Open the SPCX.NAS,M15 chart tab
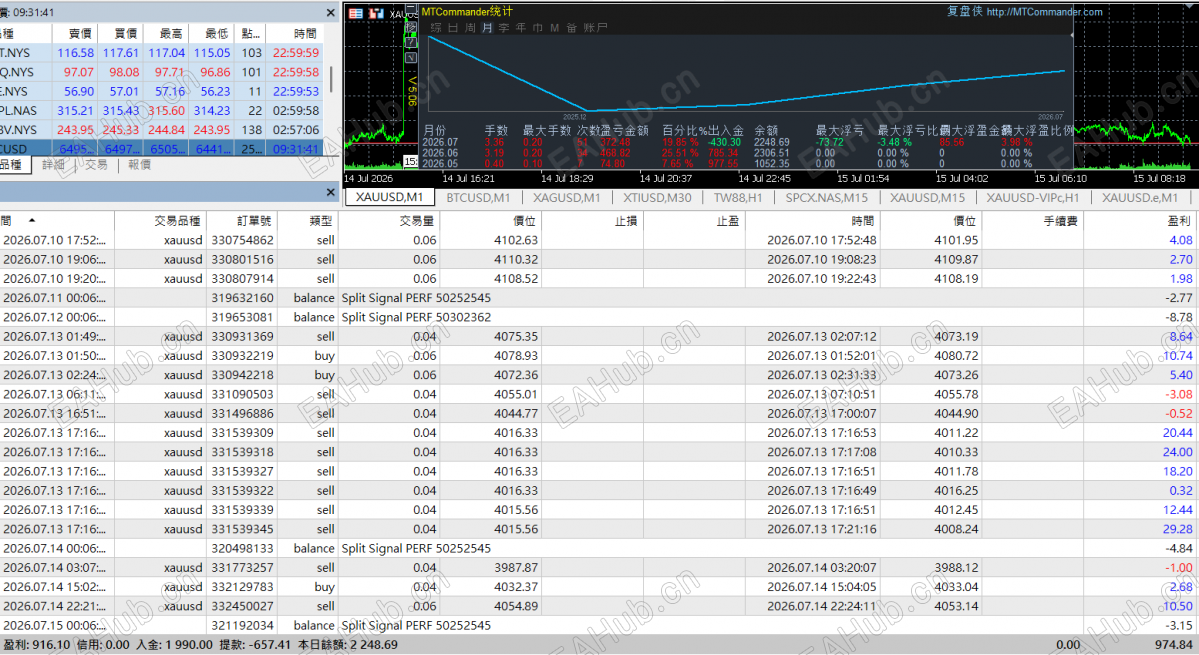 tap(827, 197)
